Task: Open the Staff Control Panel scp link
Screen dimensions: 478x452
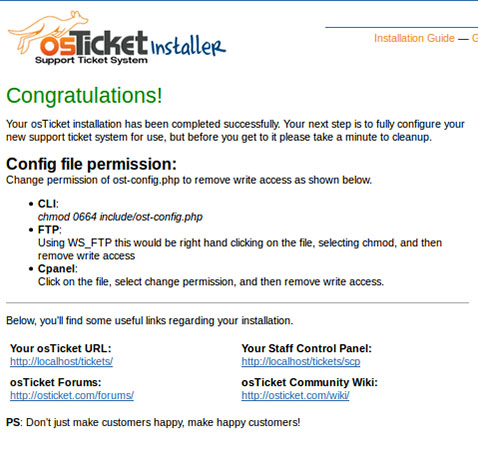Action: 301,362
